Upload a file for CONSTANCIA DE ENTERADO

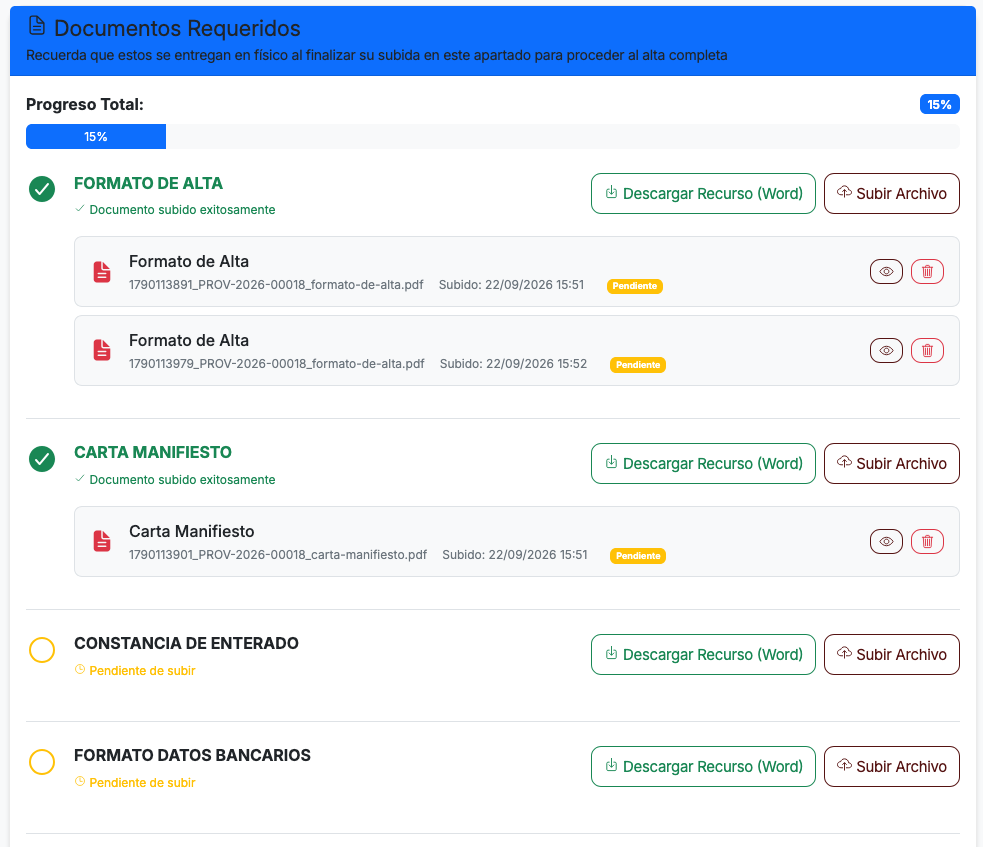[x=891, y=655]
